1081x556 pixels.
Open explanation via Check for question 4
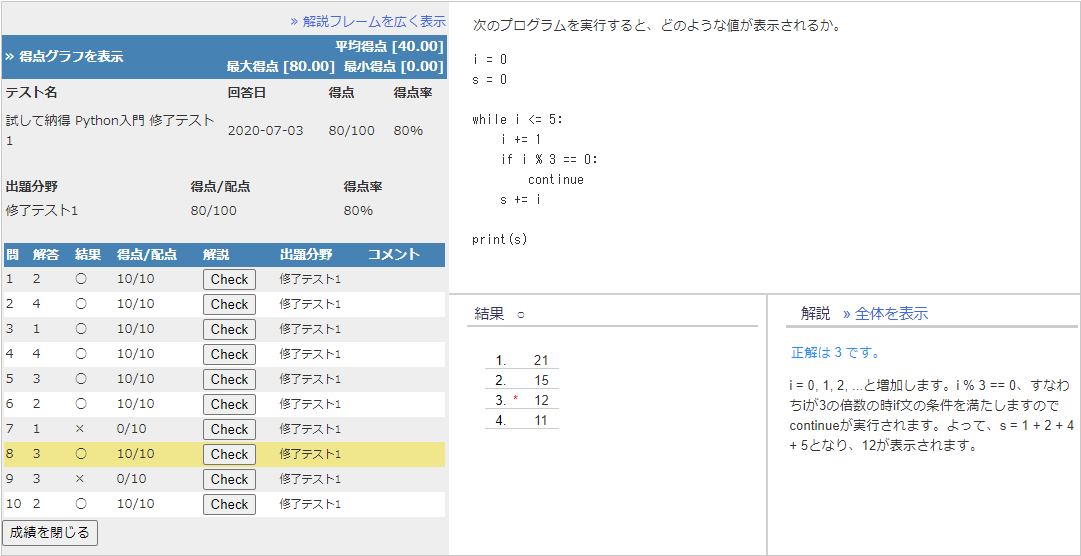click(x=229, y=354)
